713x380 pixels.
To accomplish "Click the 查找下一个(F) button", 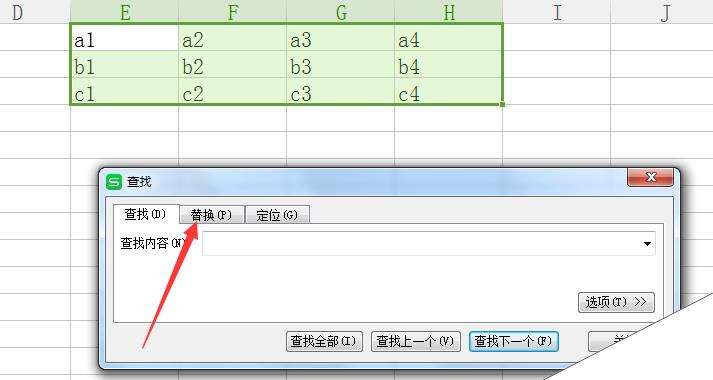I will (x=513, y=341).
